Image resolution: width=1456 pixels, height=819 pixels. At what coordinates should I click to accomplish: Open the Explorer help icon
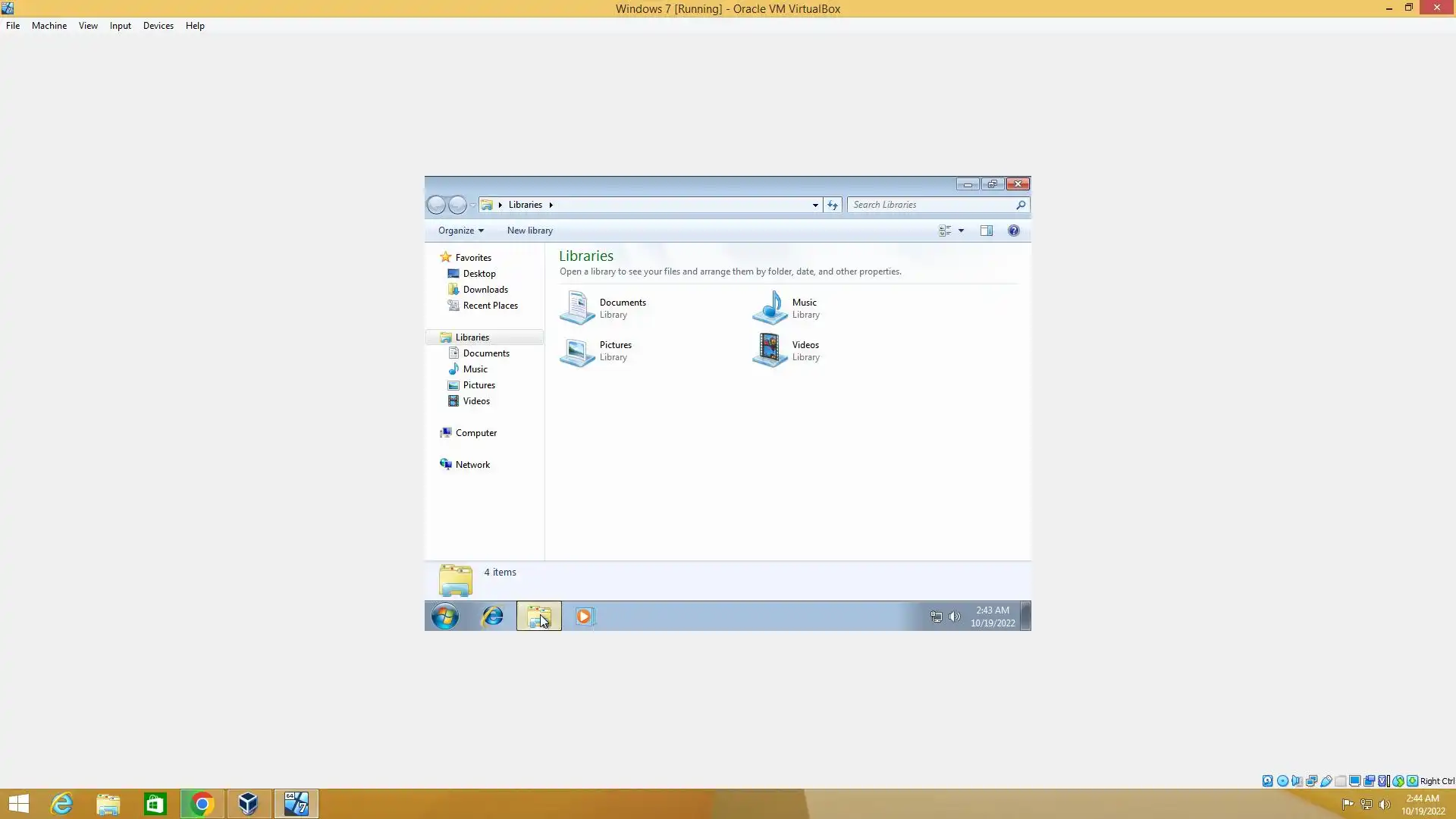point(1013,231)
